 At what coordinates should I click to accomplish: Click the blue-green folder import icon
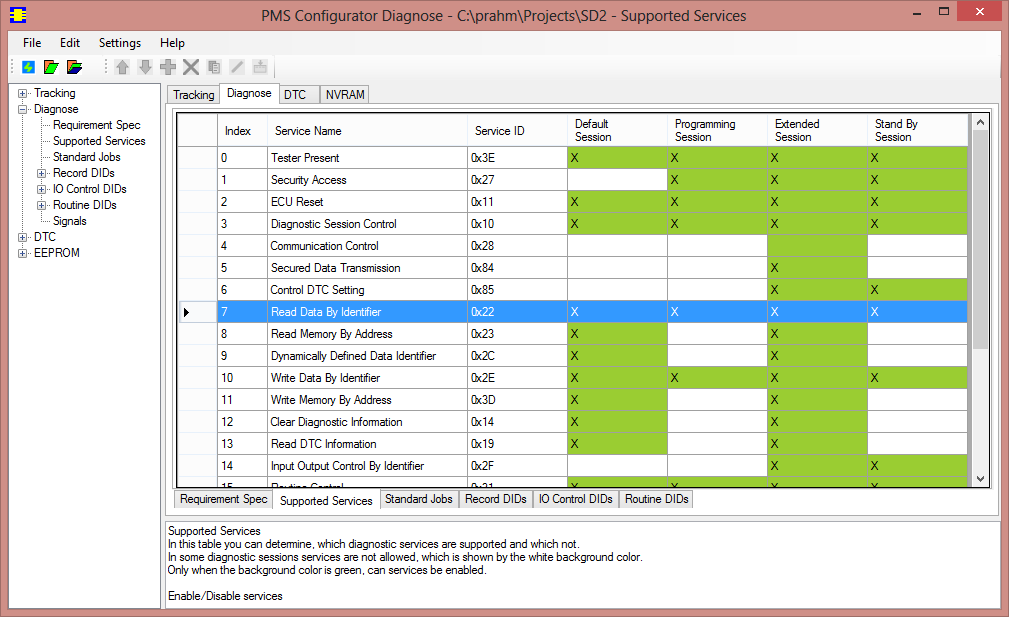(72, 67)
